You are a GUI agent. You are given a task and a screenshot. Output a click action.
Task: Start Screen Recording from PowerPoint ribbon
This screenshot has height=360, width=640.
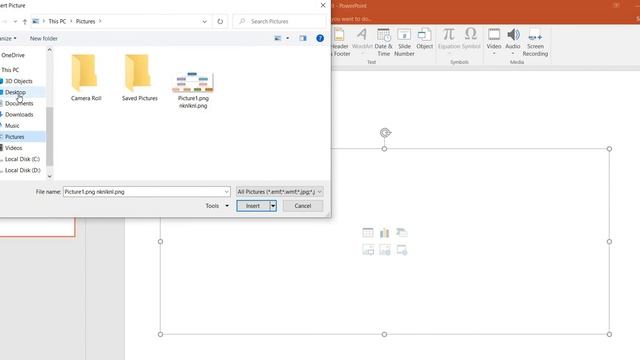coord(535,42)
